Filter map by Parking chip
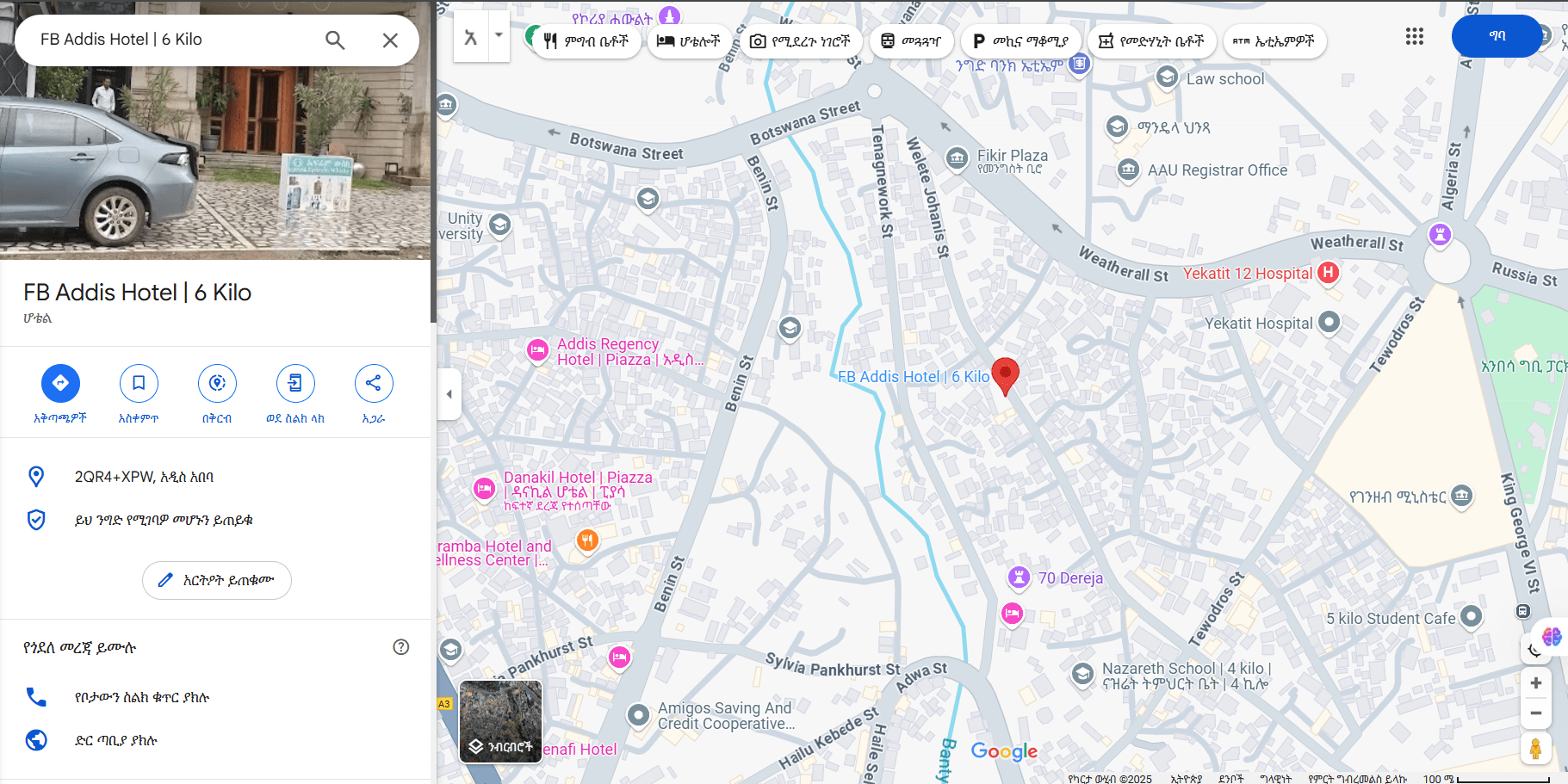The height and width of the screenshot is (784, 1568). pos(1020,41)
